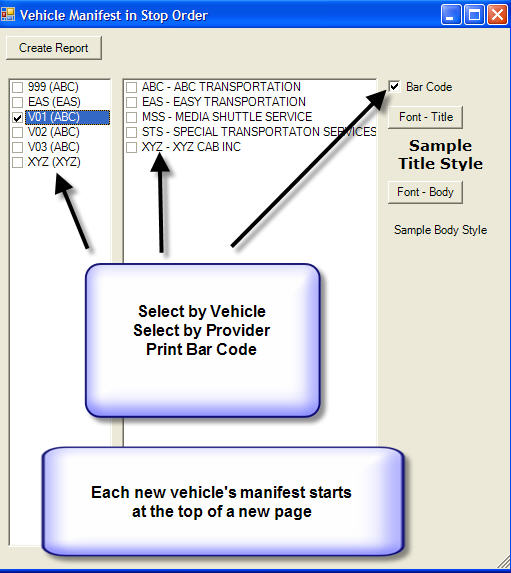Uncheck the V01 (ABC) vehicle
The height and width of the screenshot is (573, 511).
click(x=18, y=117)
